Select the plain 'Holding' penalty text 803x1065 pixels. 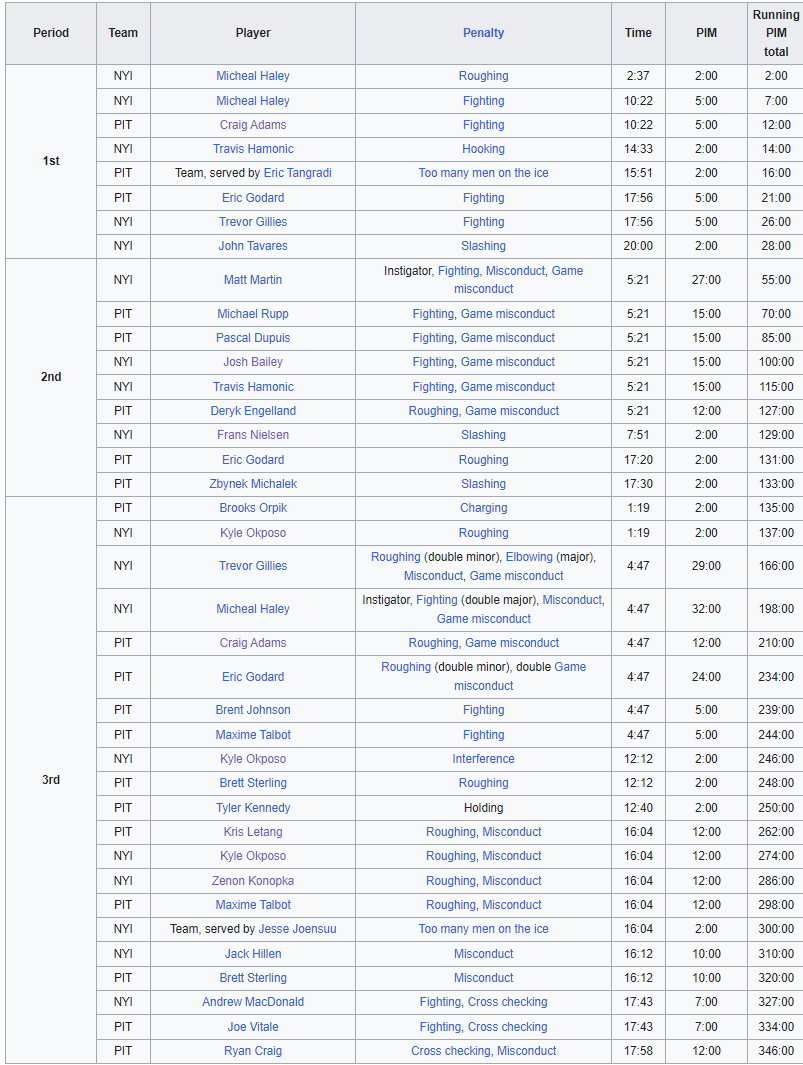(x=483, y=808)
